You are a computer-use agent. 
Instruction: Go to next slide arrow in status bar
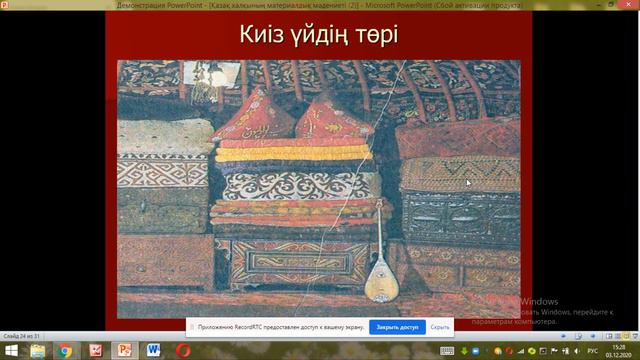click(x=593, y=336)
